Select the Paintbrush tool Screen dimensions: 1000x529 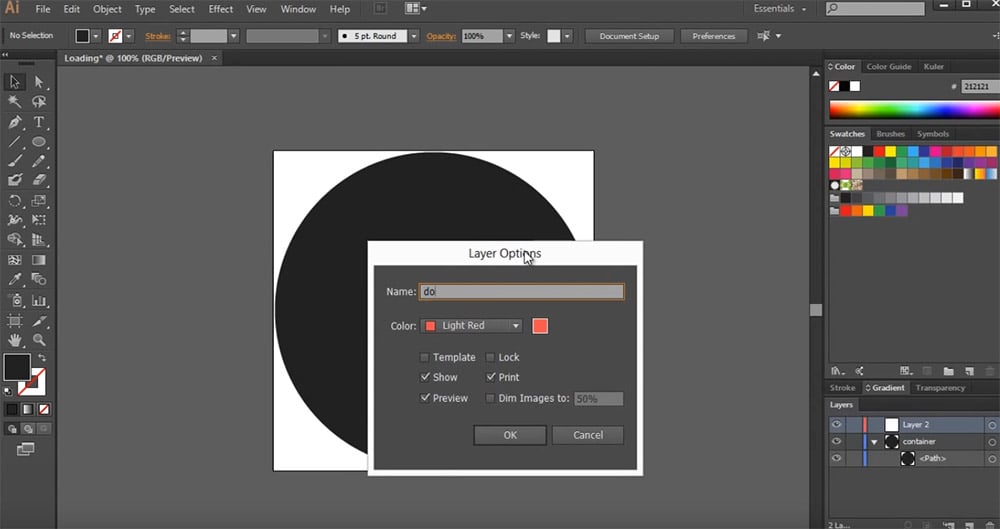[x=15, y=161]
